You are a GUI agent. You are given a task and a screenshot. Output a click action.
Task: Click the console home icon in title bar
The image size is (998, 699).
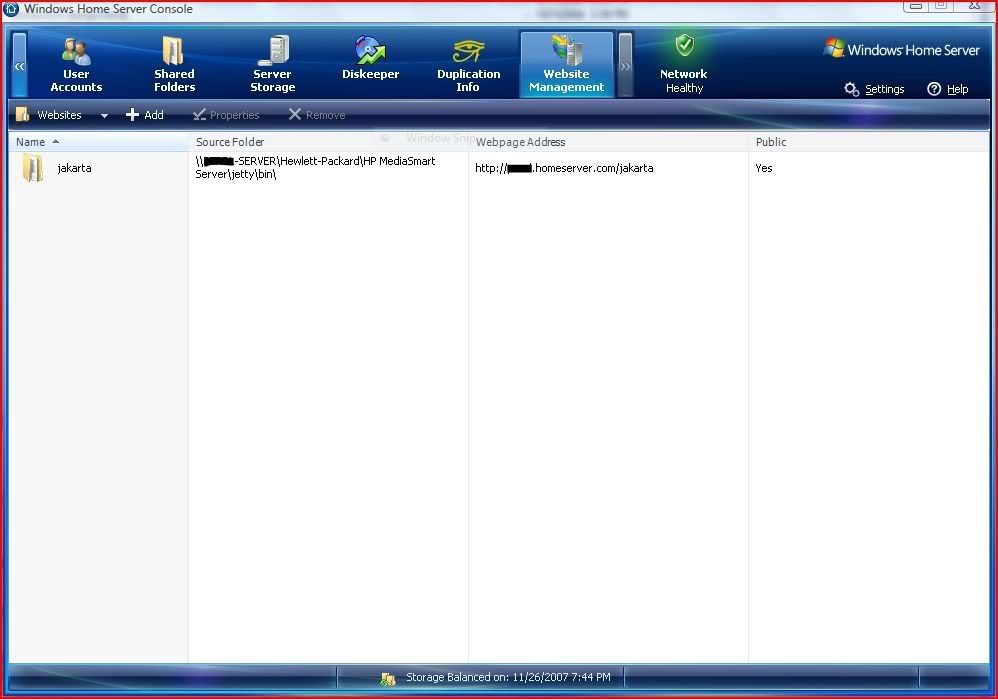(x=11, y=9)
